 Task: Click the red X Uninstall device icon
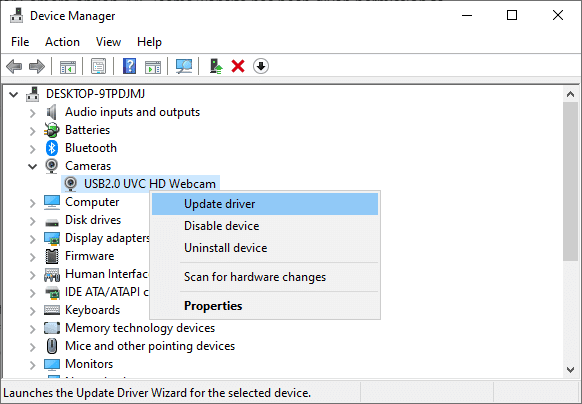[238, 66]
